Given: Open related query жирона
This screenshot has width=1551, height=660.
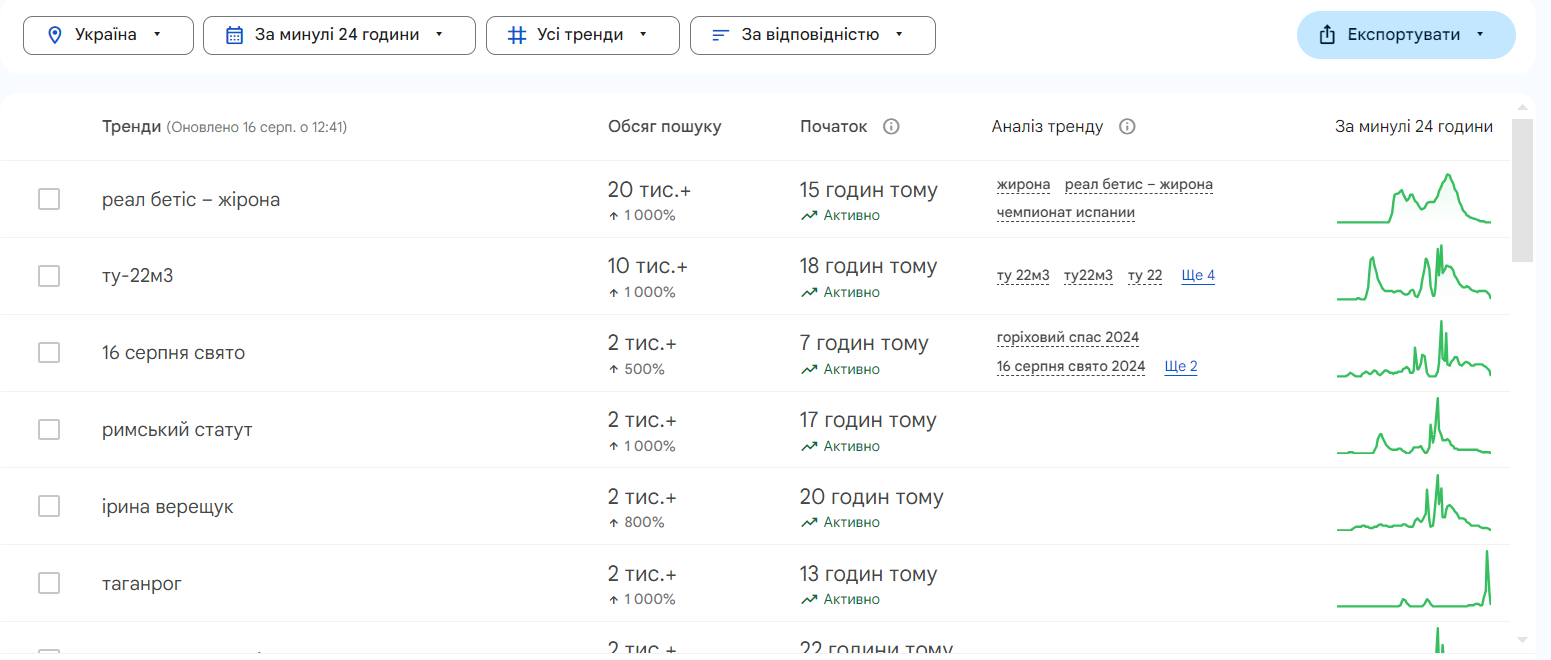Looking at the screenshot, I should pyautogui.click(x=1023, y=185).
